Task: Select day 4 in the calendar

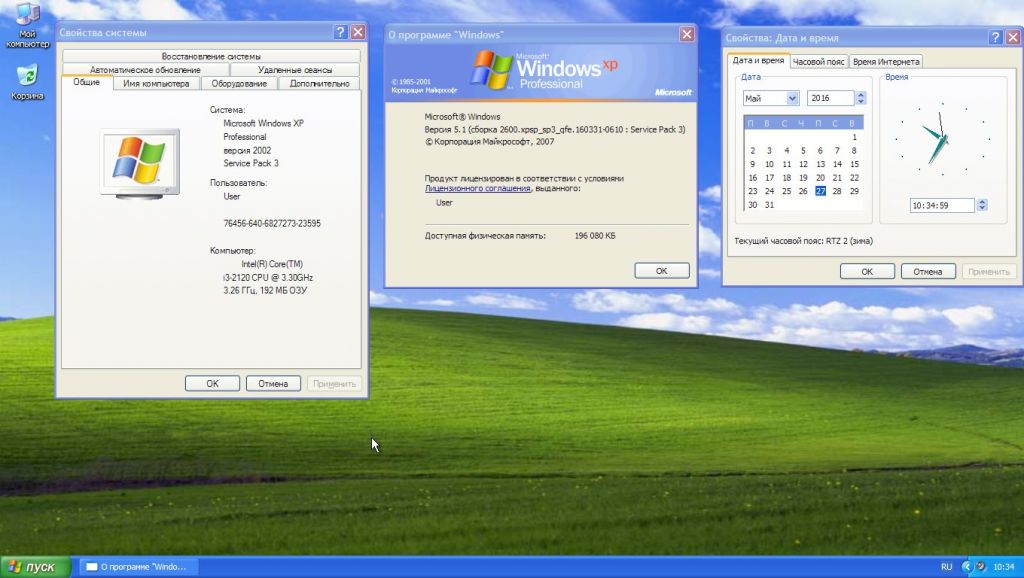Action: pyautogui.click(x=786, y=150)
